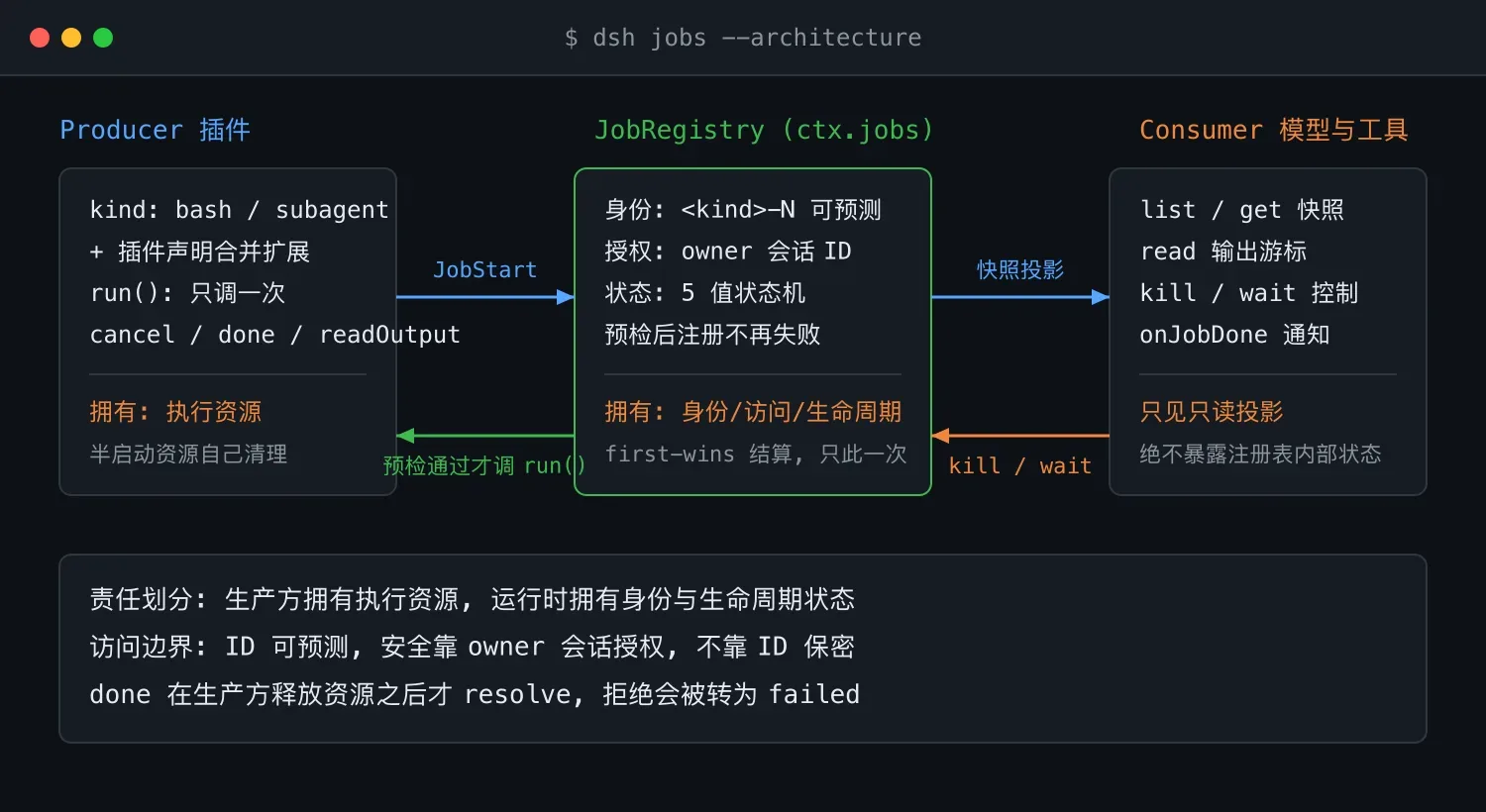1486x812 pixels.
Task: Click the gray note '绝不暴露注册表内部状态'
Action: click(x=1260, y=454)
